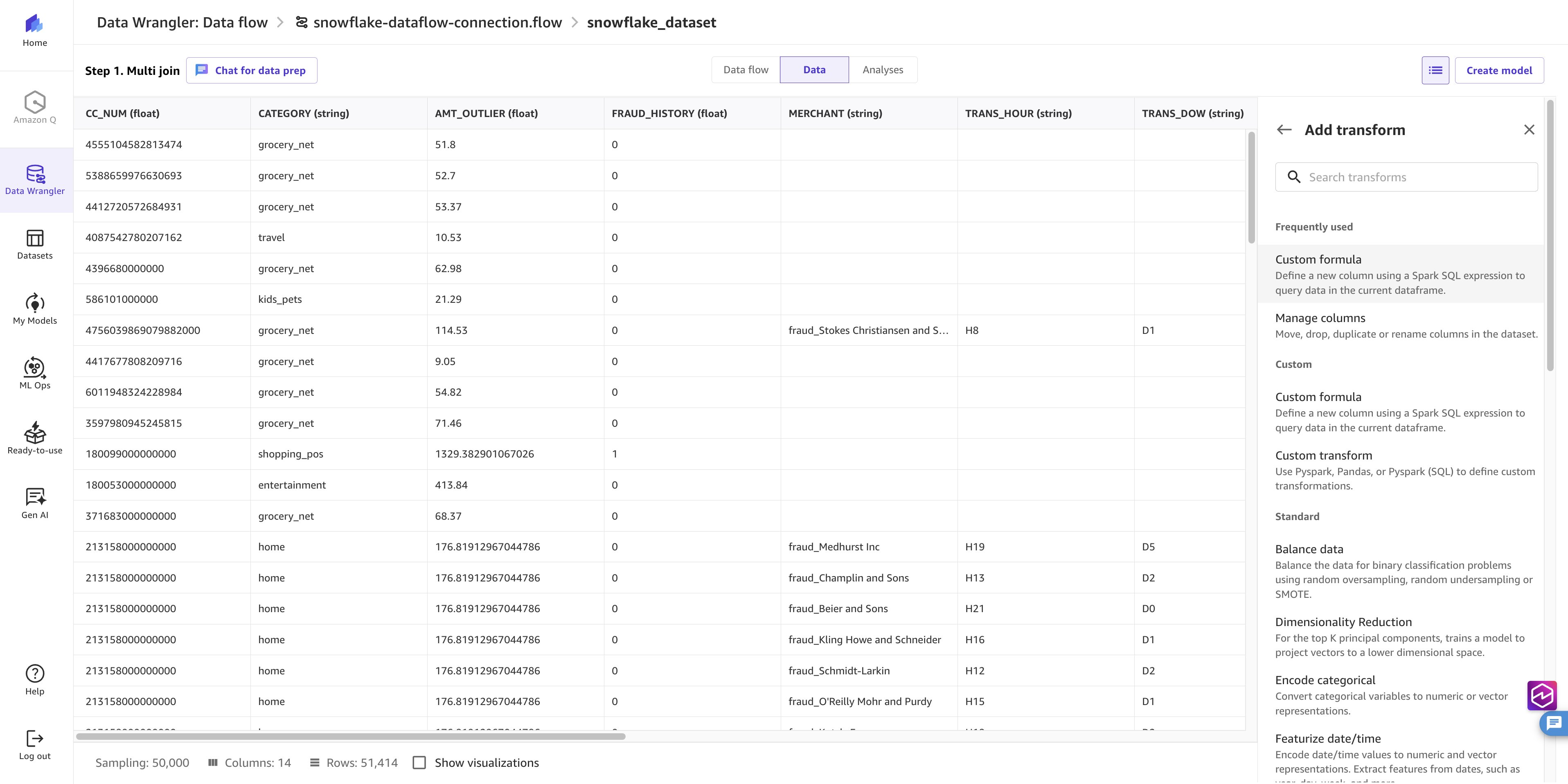
Task: Switch to the Analyses tab
Action: (883, 70)
